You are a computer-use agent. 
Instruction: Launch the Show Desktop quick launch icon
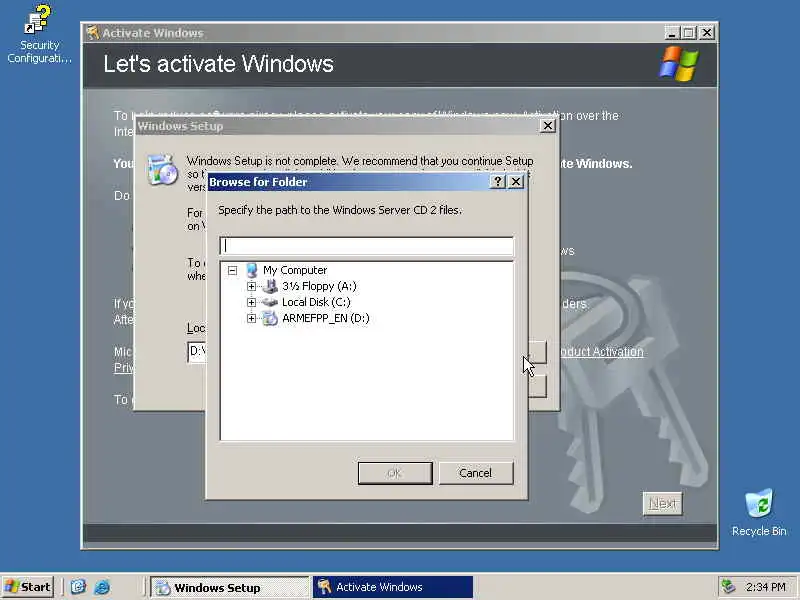78,587
